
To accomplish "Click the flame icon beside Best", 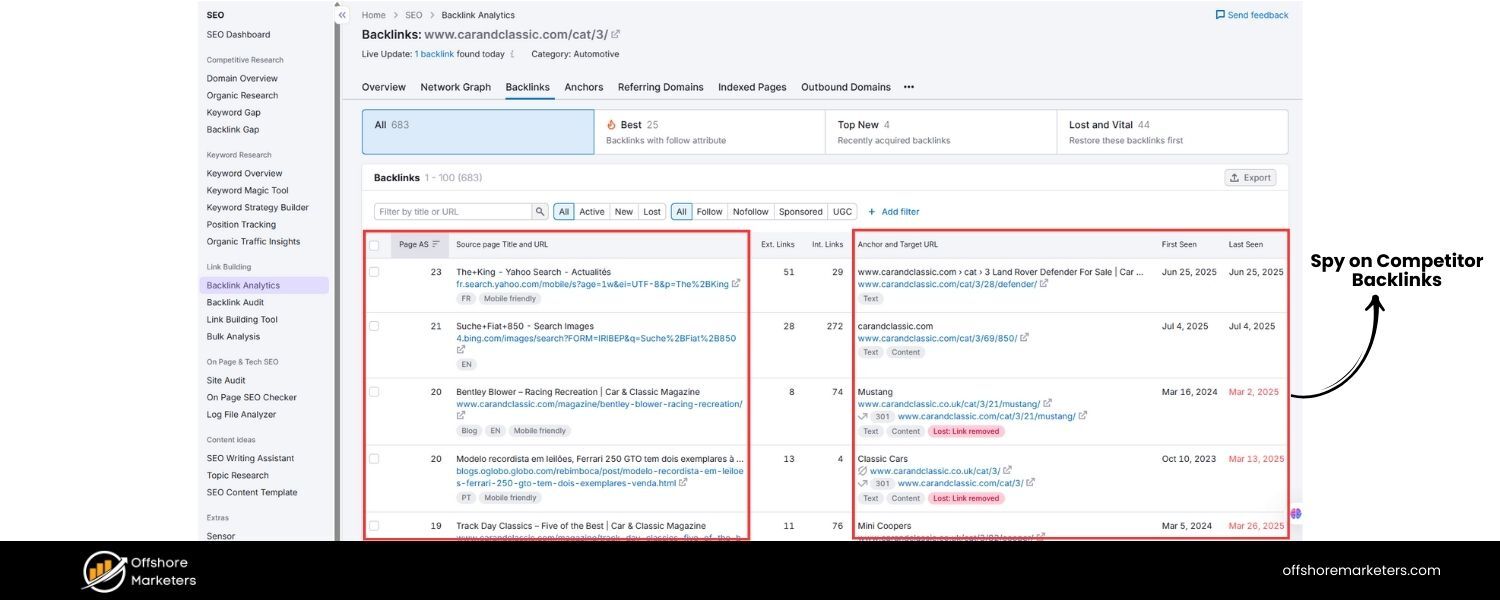I will pyautogui.click(x=610, y=124).
